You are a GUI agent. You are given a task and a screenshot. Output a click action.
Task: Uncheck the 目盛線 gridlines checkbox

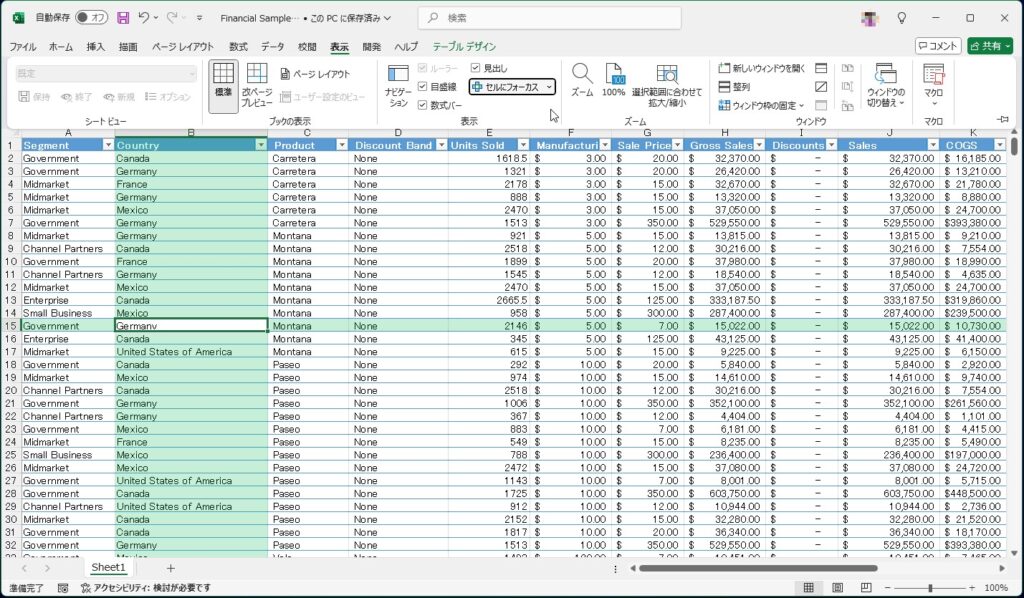[x=423, y=87]
